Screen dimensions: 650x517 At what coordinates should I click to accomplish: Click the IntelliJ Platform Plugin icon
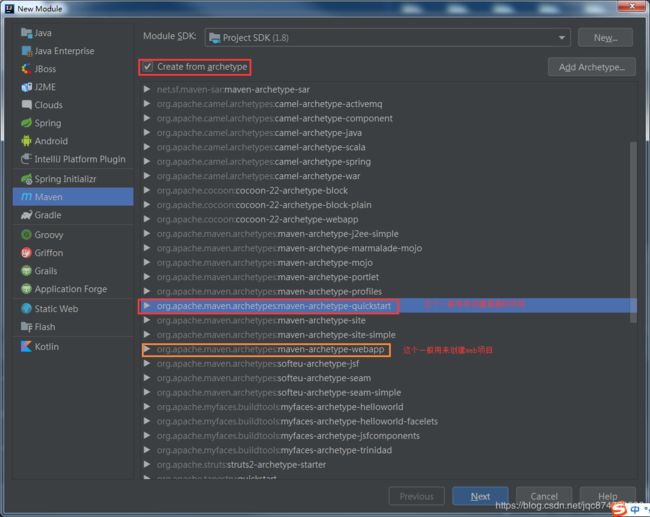27,159
